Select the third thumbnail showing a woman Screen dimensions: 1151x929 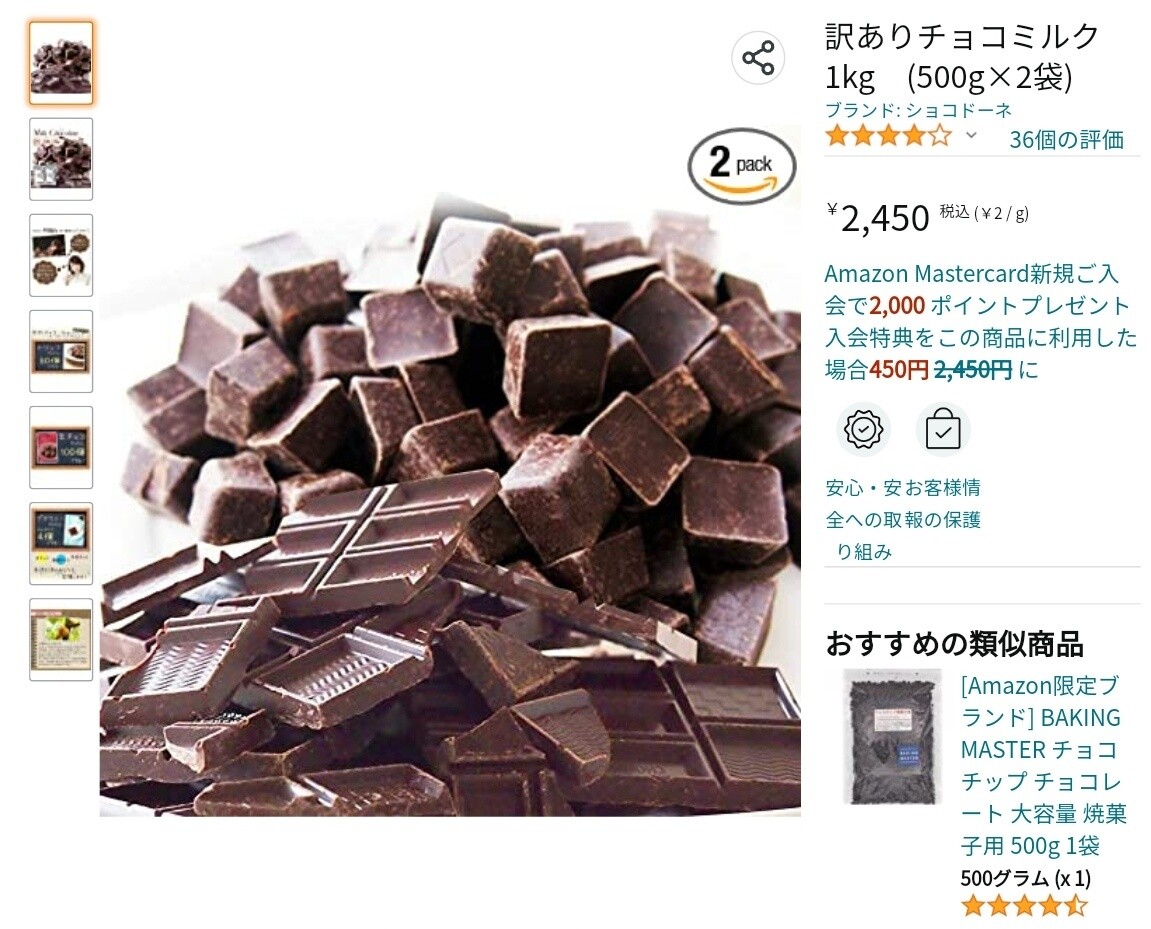coord(61,255)
